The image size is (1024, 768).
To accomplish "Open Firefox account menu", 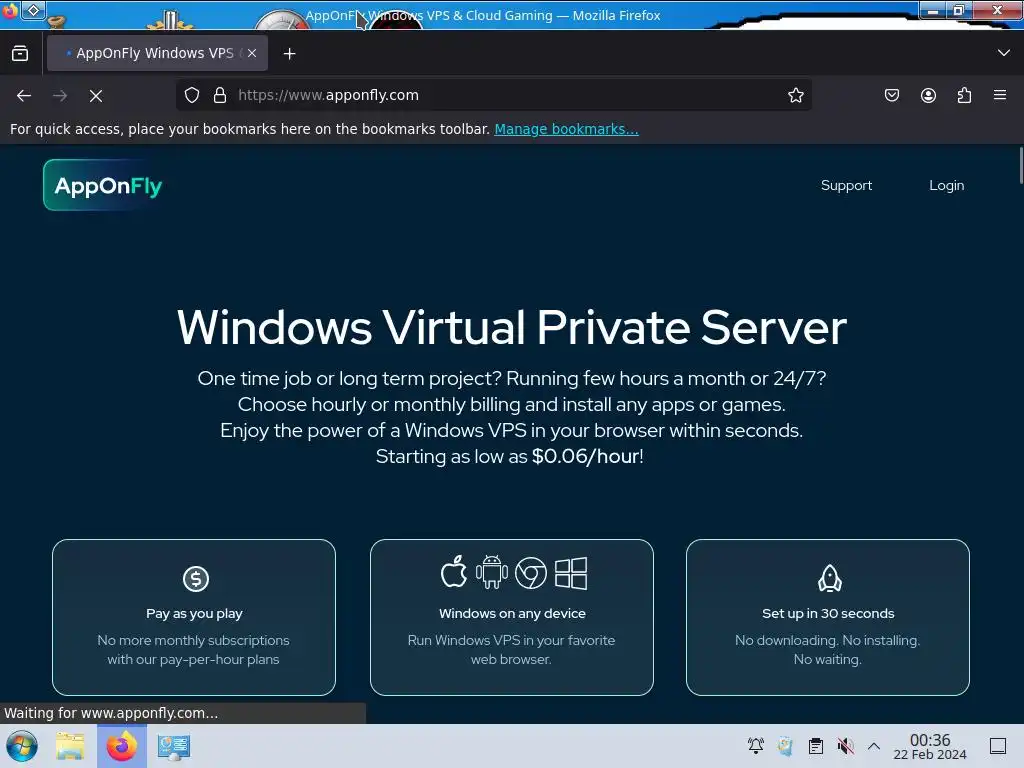I will [928, 95].
